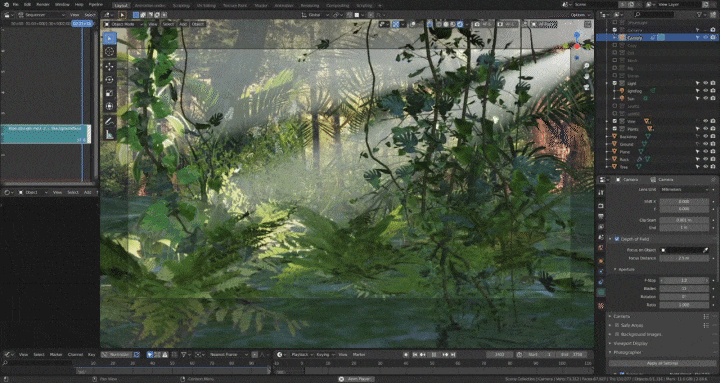Click the Focus on Object eyedropper
The width and height of the screenshot is (720, 383).
click(x=705, y=250)
